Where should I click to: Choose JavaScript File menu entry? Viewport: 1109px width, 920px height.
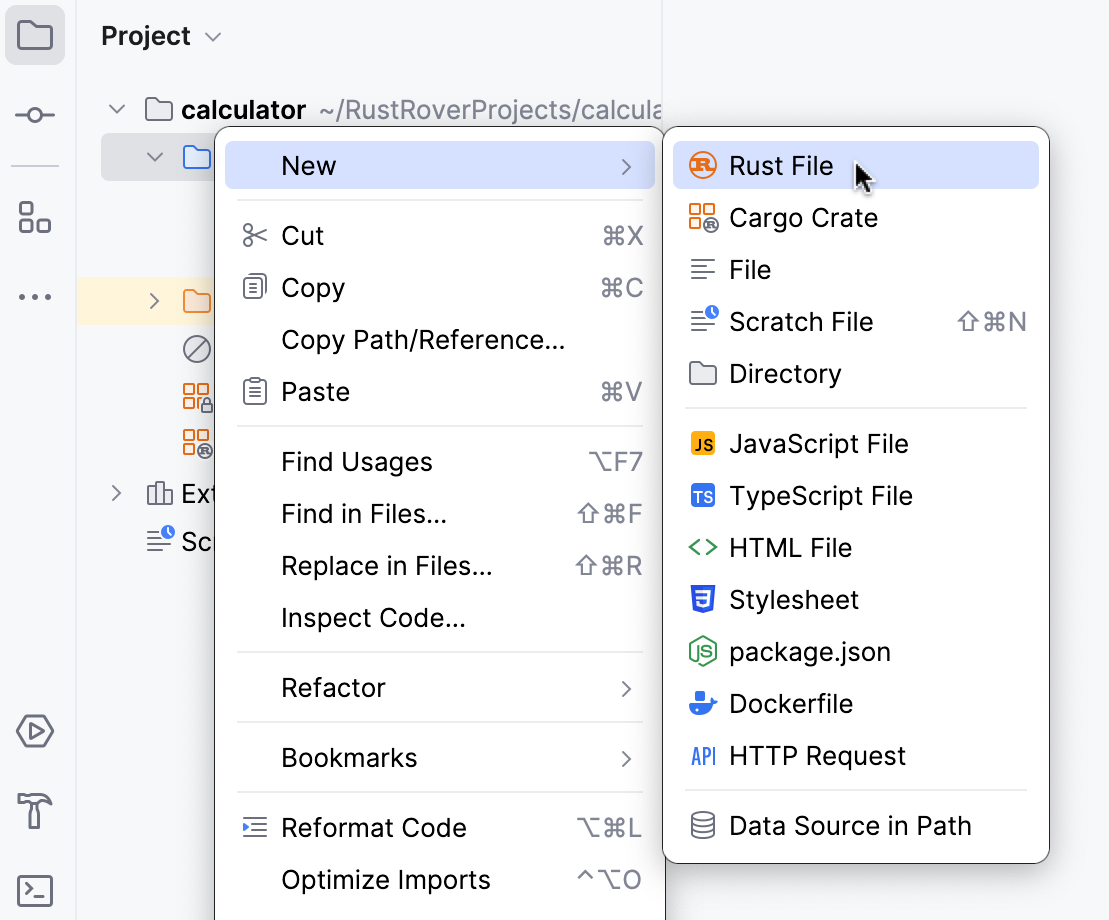click(x=856, y=443)
